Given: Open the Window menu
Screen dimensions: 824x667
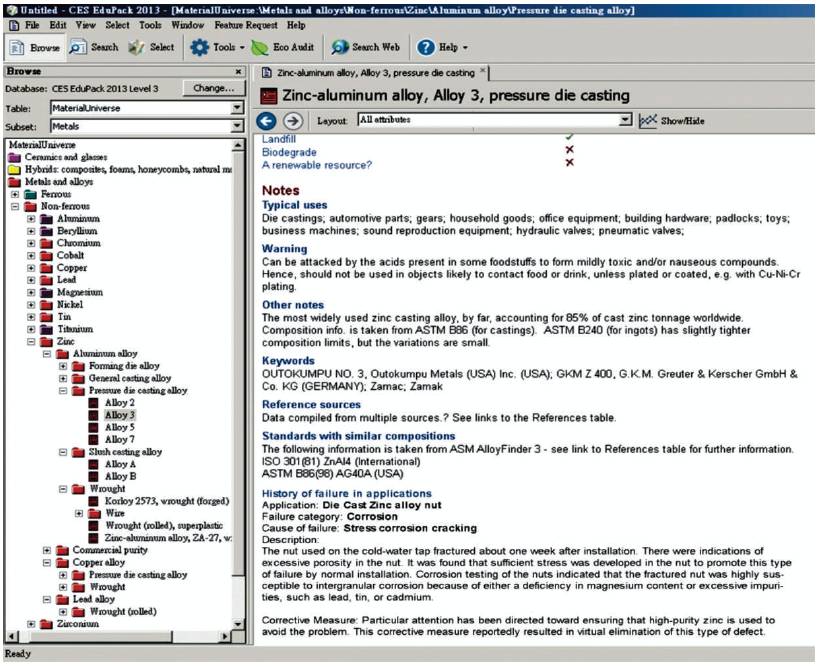Looking at the screenshot, I should [x=188, y=25].
